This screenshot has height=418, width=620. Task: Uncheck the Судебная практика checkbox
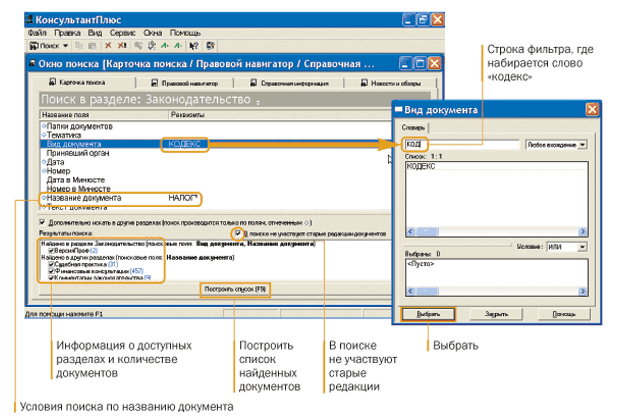click(x=51, y=264)
